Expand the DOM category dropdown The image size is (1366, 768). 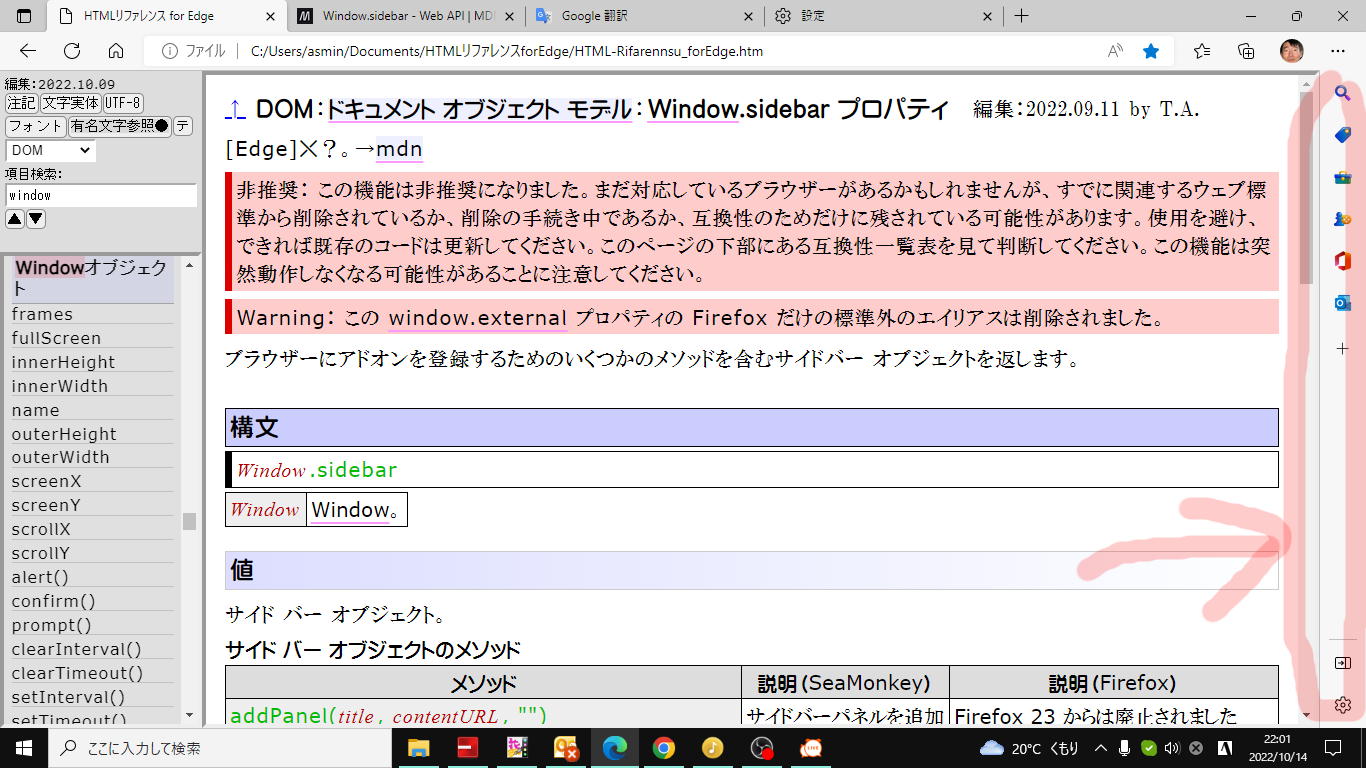[50, 150]
